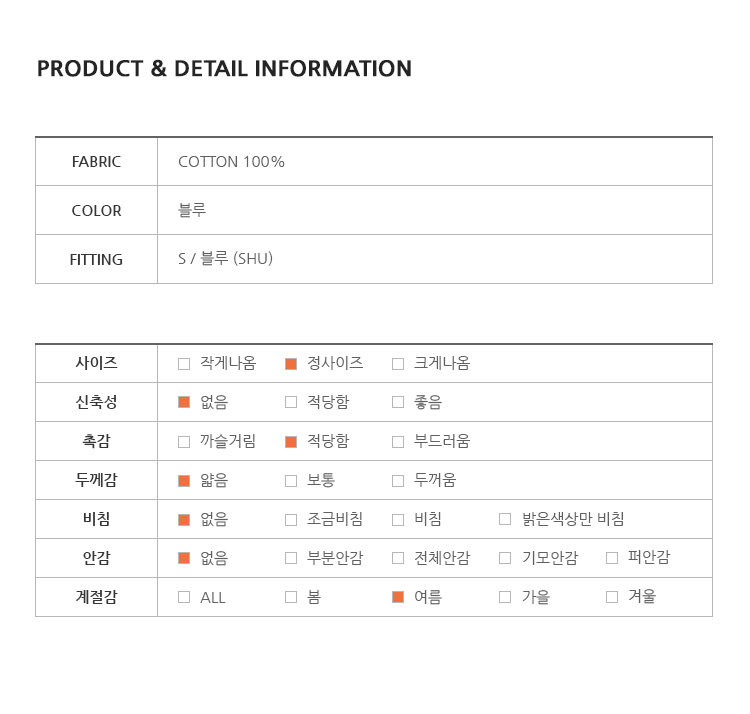This screenshot has height=714, width=750.
Task: Check the 기모안감 checkbox
Action: coord(505,558)
